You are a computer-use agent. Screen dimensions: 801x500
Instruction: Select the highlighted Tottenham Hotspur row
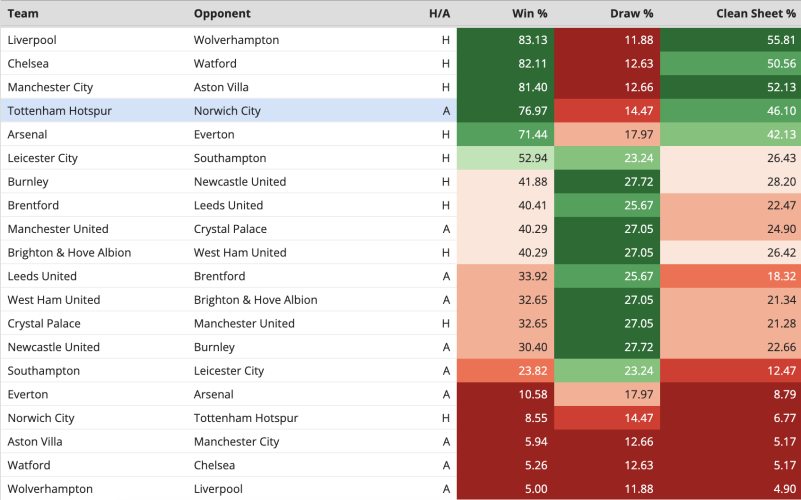point(400,110)
